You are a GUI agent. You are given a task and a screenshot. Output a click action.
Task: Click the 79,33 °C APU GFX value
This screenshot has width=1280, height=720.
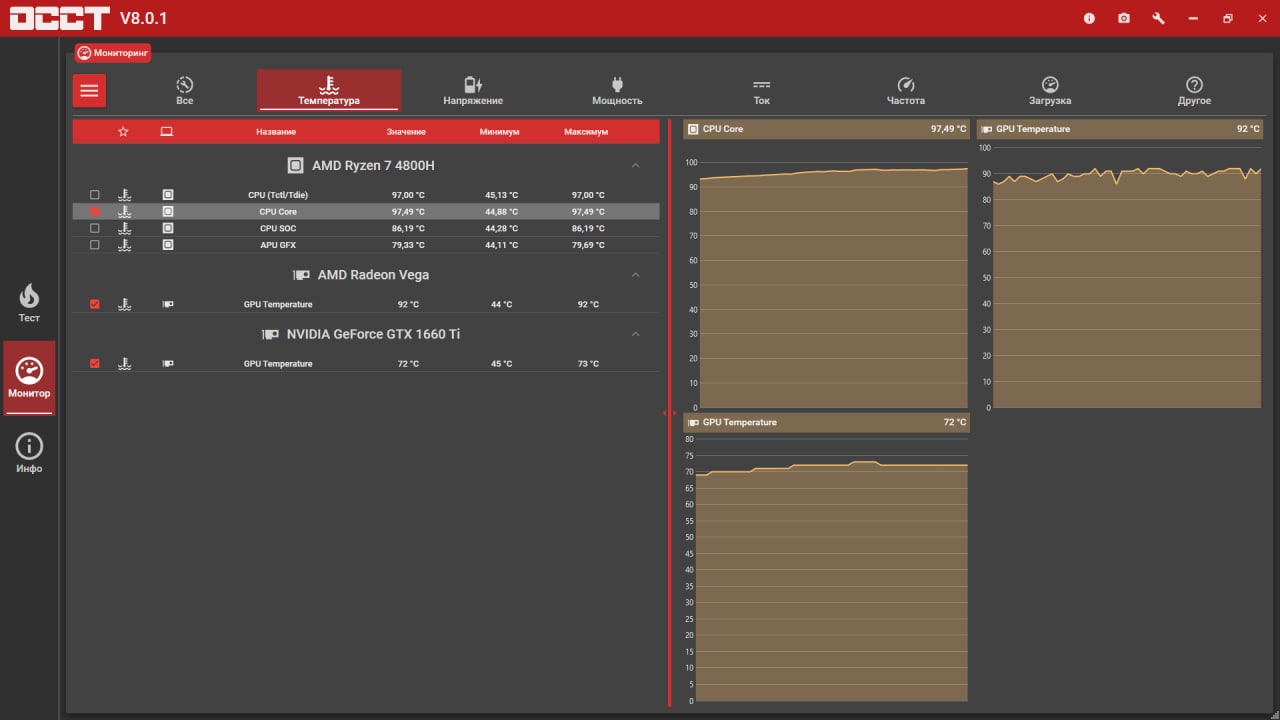408,245
